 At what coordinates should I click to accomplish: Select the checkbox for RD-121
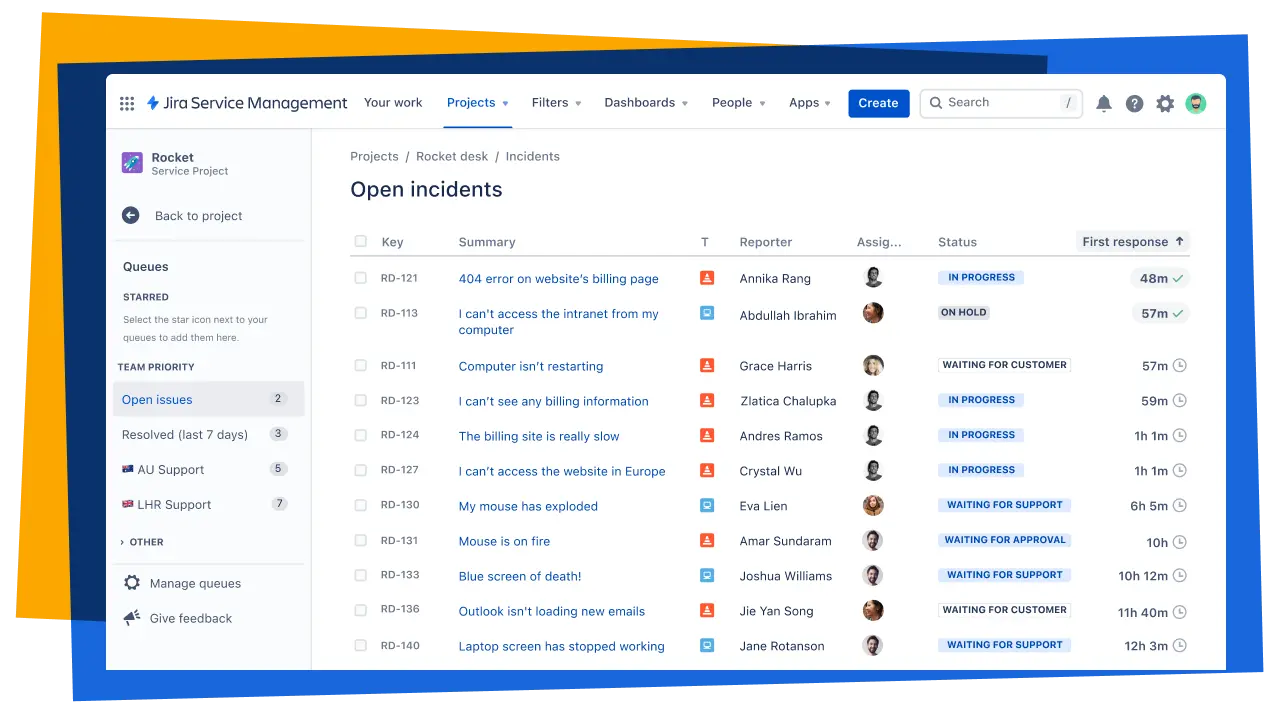[361, 278]
